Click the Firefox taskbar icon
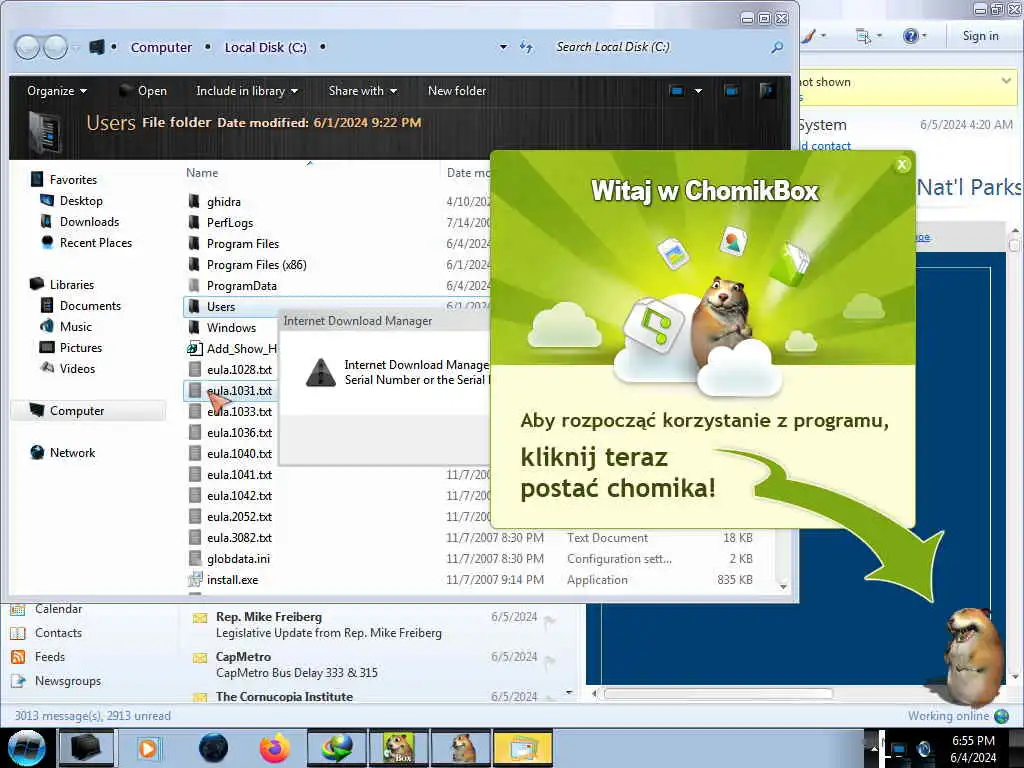This screenshot has height=768, width=1024. pyautogui.click(x=275, y=748)
